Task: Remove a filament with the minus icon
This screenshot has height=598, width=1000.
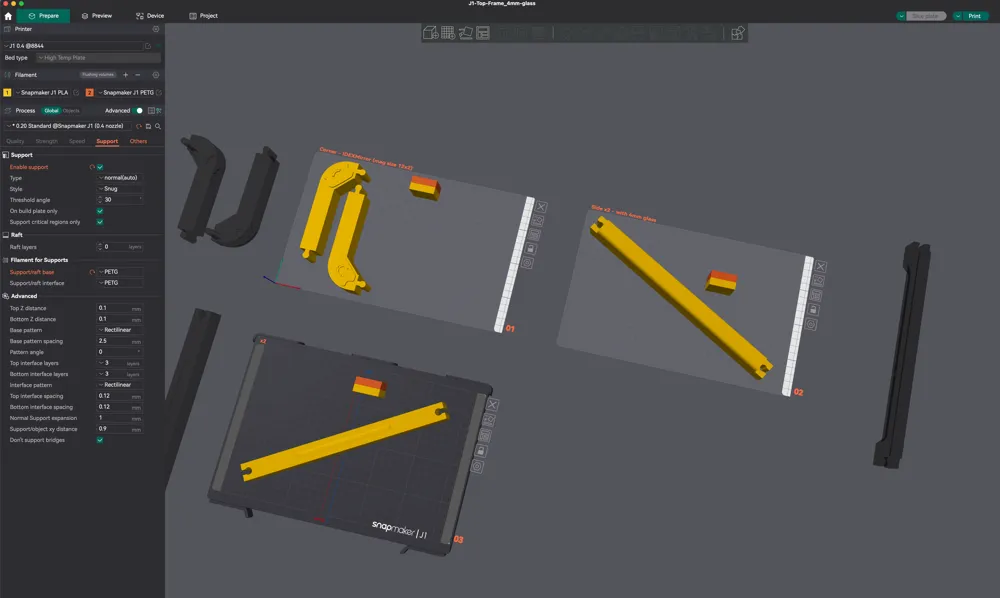Action: pos(138,75)
